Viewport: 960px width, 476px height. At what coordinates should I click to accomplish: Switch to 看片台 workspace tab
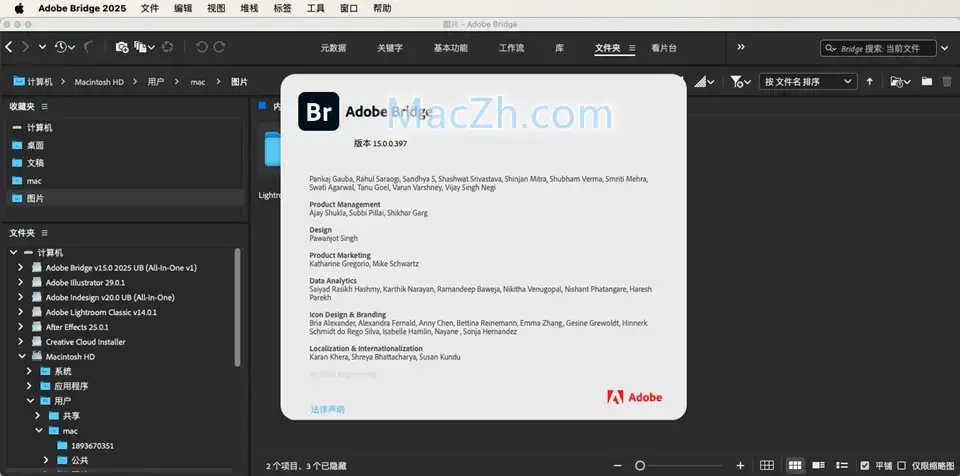pyautogui.click(x=664, y=48)
